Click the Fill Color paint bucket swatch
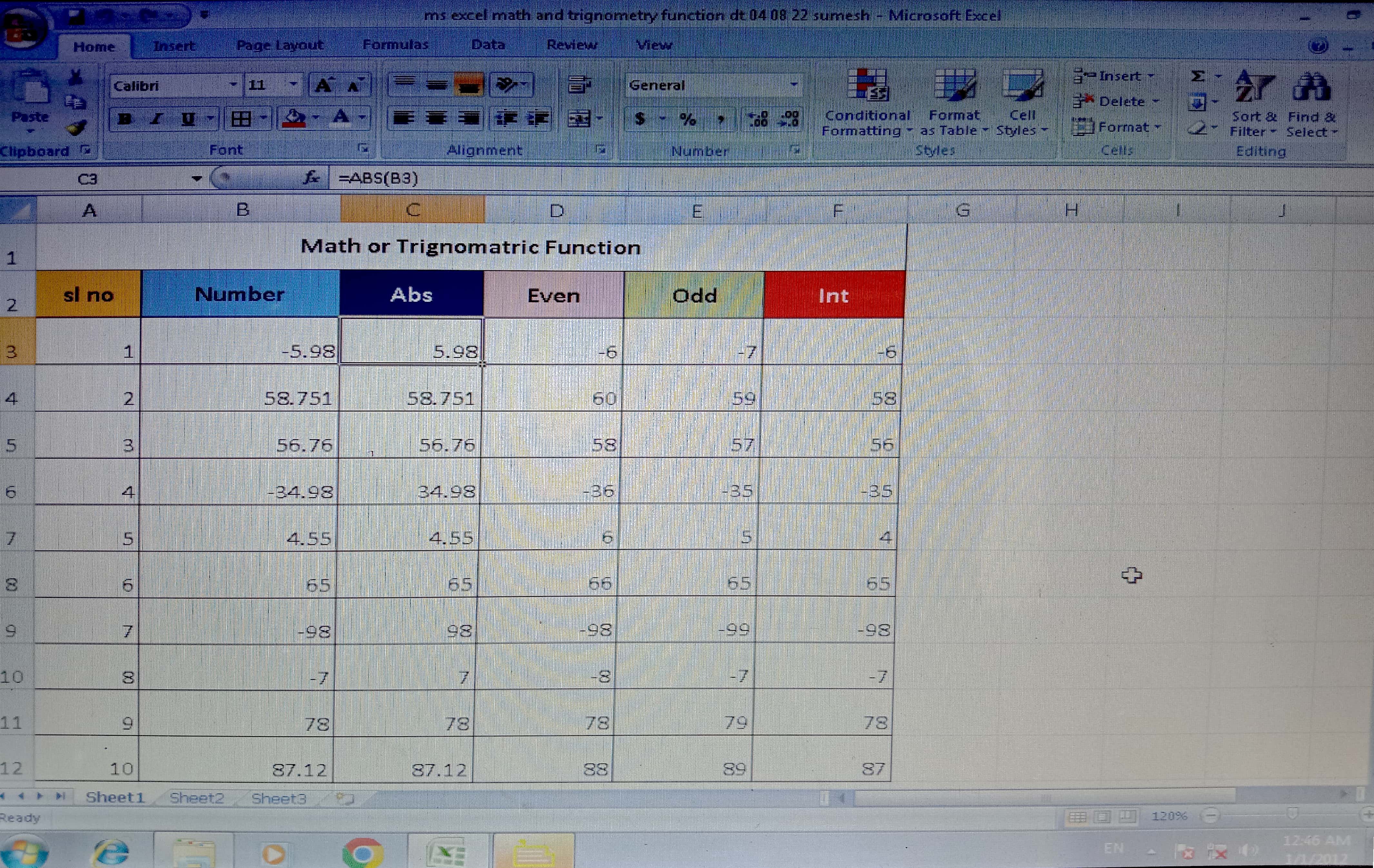This screenshot has width=1374, height=868. pos(294,119)
